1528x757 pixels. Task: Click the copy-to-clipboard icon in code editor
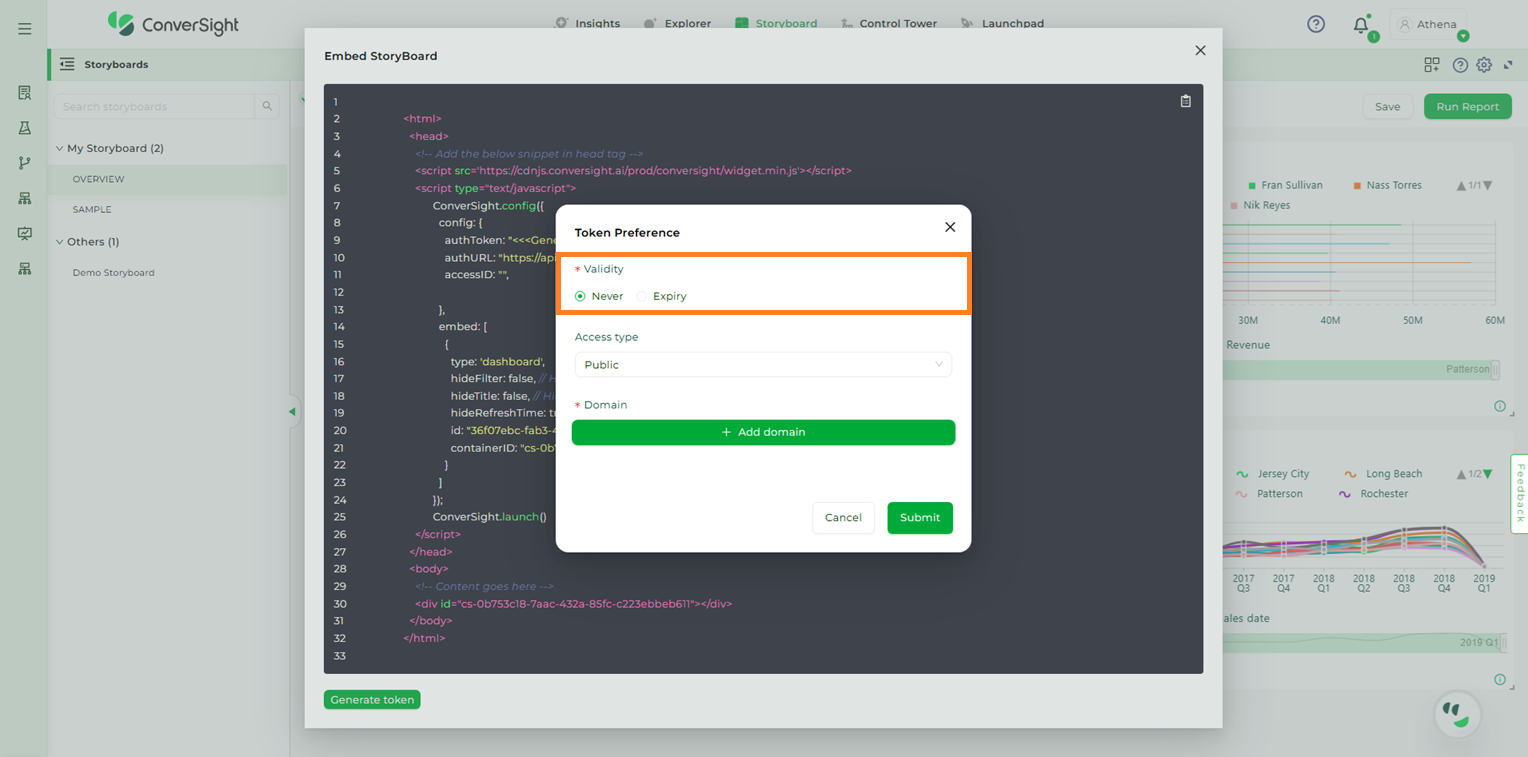tap(1185, 101)
